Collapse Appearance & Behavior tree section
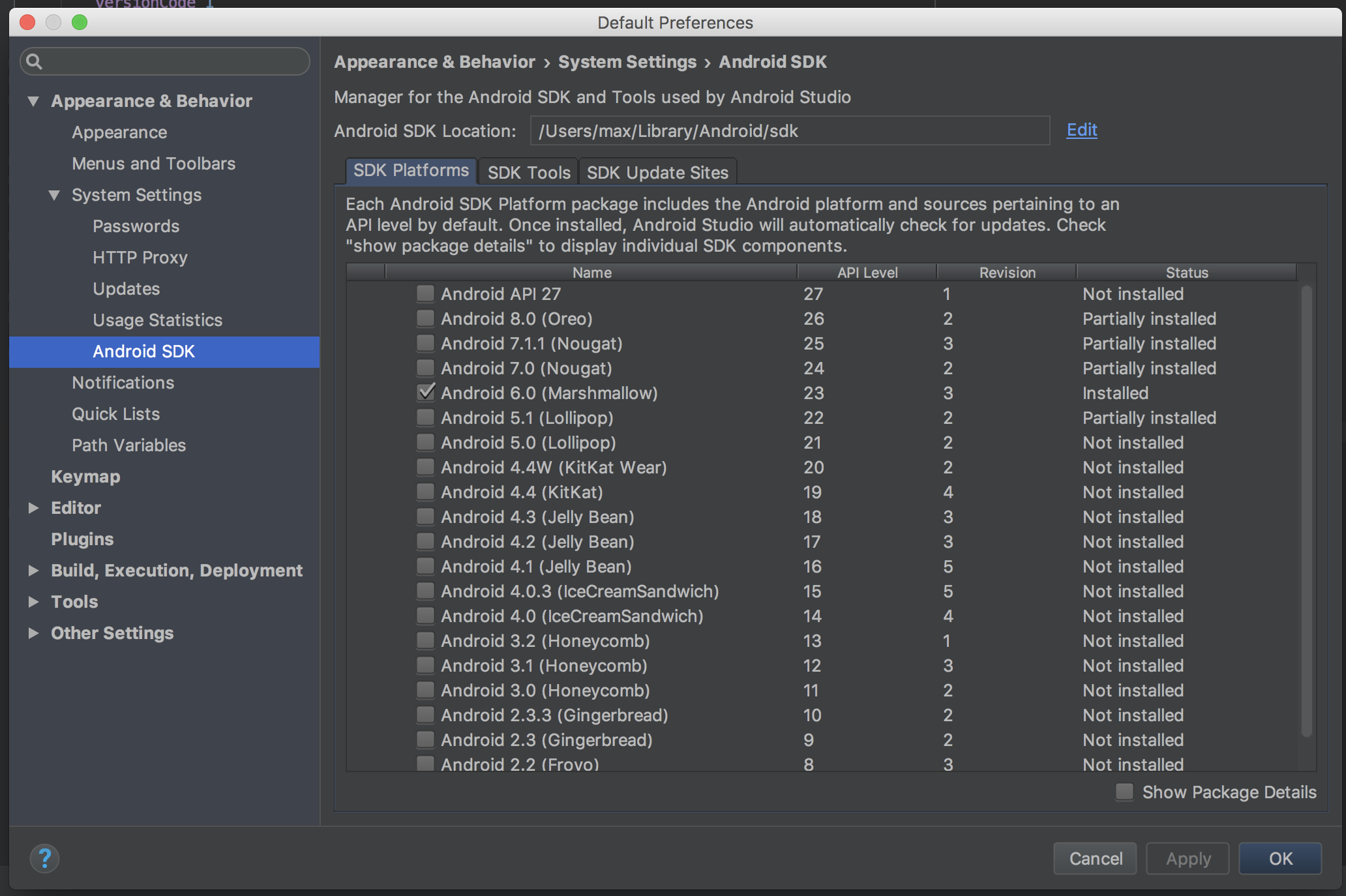 click(33, 101)
